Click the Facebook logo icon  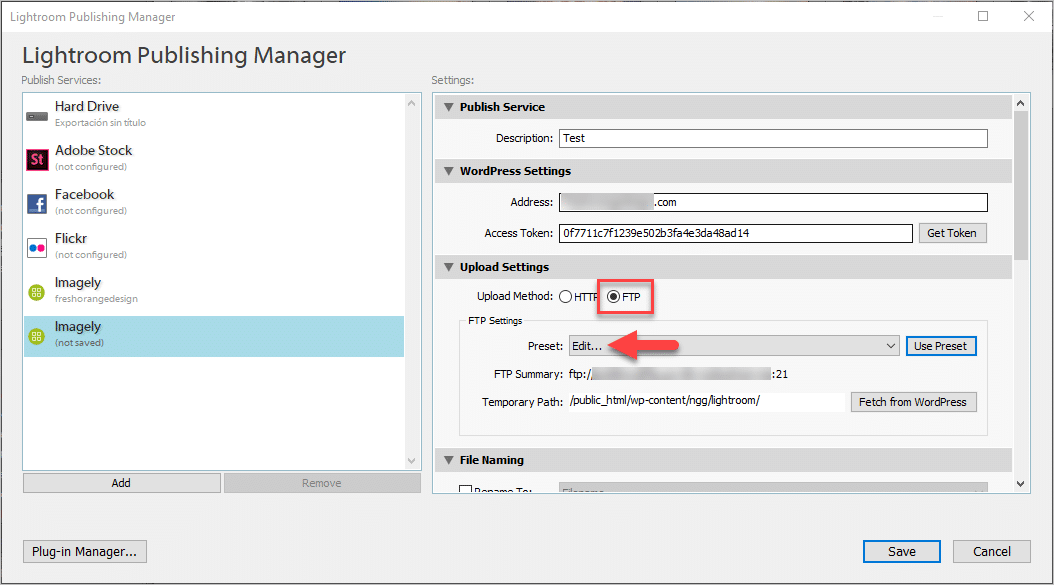(37, 204)
